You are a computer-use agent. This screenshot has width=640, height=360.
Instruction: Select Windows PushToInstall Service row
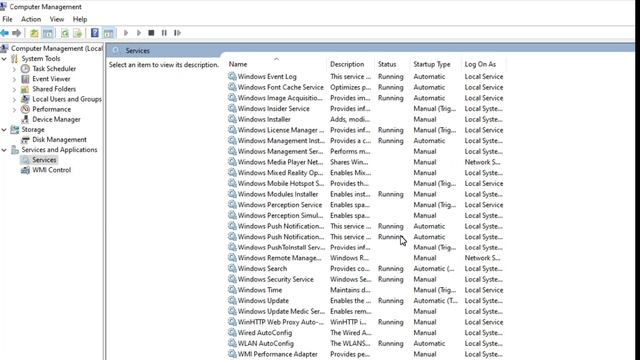[x=366, y=247]
